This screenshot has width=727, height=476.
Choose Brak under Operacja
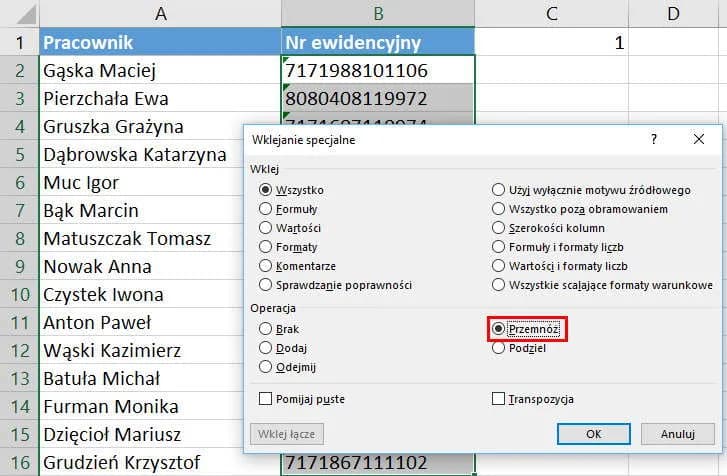(265, 329)
